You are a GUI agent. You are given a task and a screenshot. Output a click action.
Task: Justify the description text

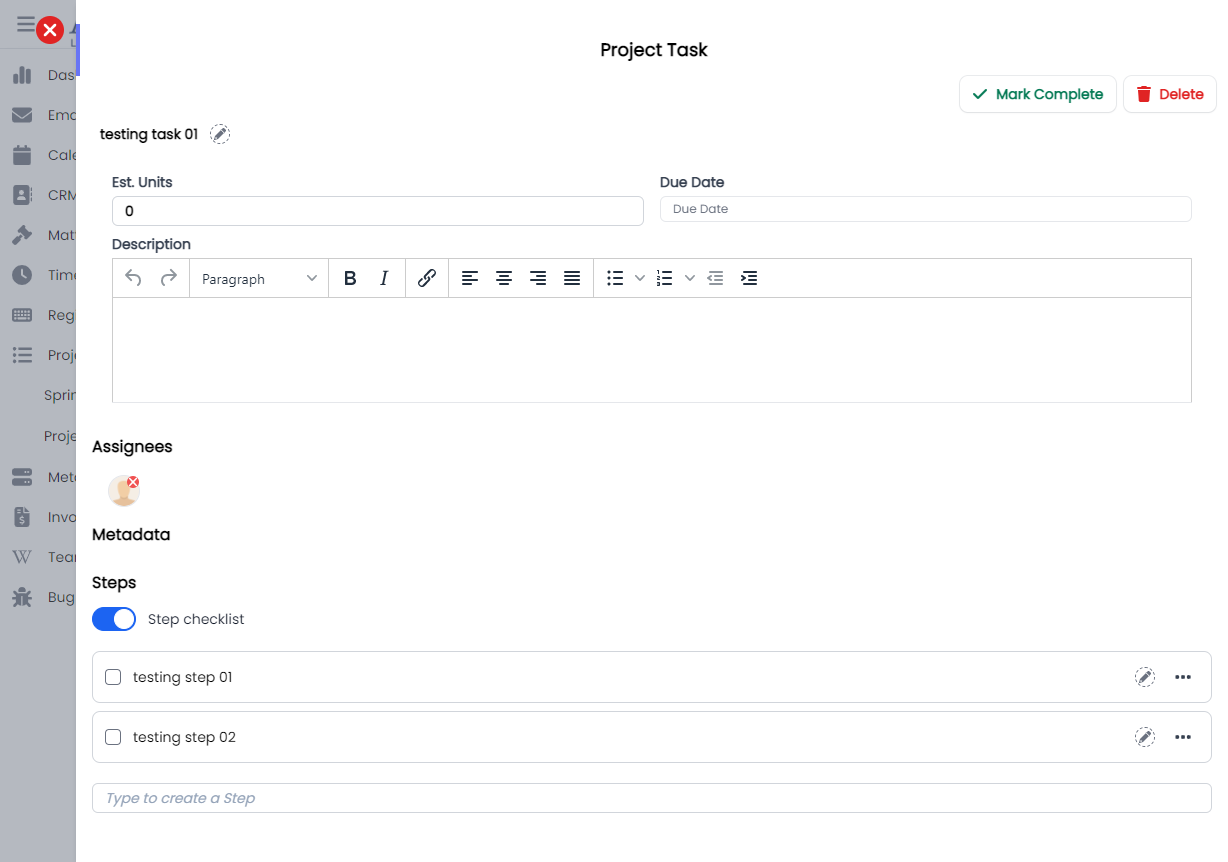[x=572, y=279]
